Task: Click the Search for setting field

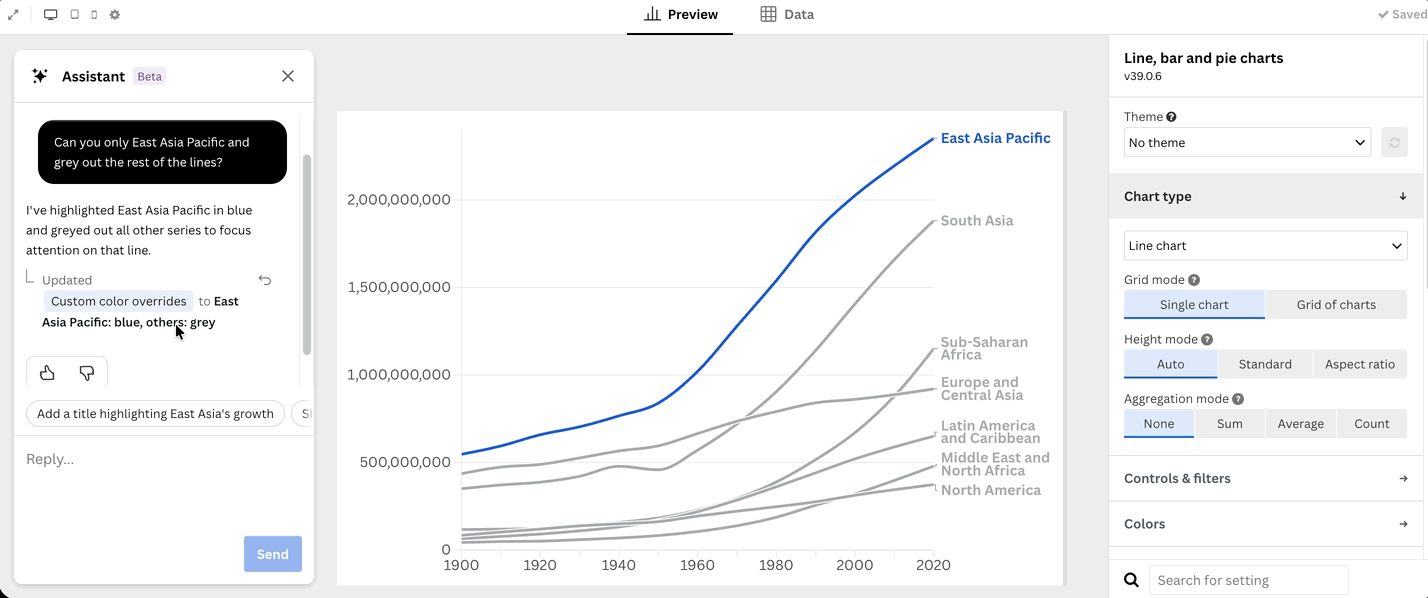Action: coord(1248,580)
